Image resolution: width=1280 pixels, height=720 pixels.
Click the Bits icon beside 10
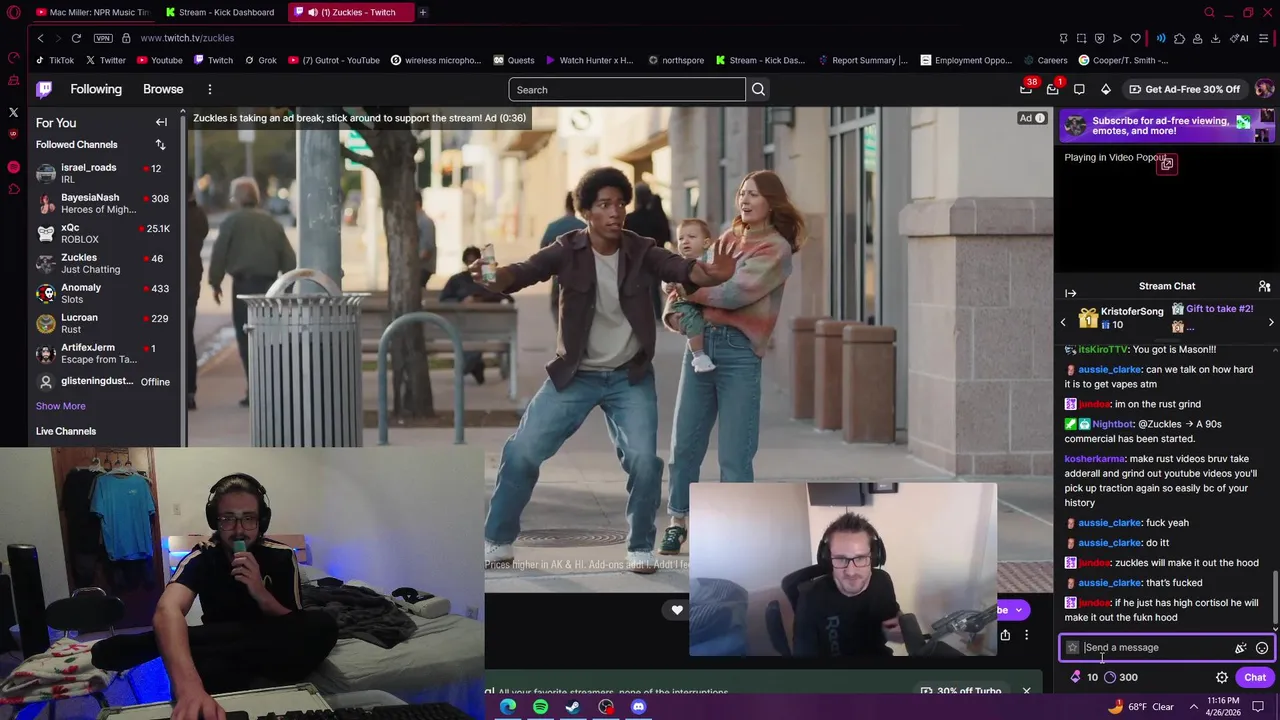click(x=1076, y=677)
